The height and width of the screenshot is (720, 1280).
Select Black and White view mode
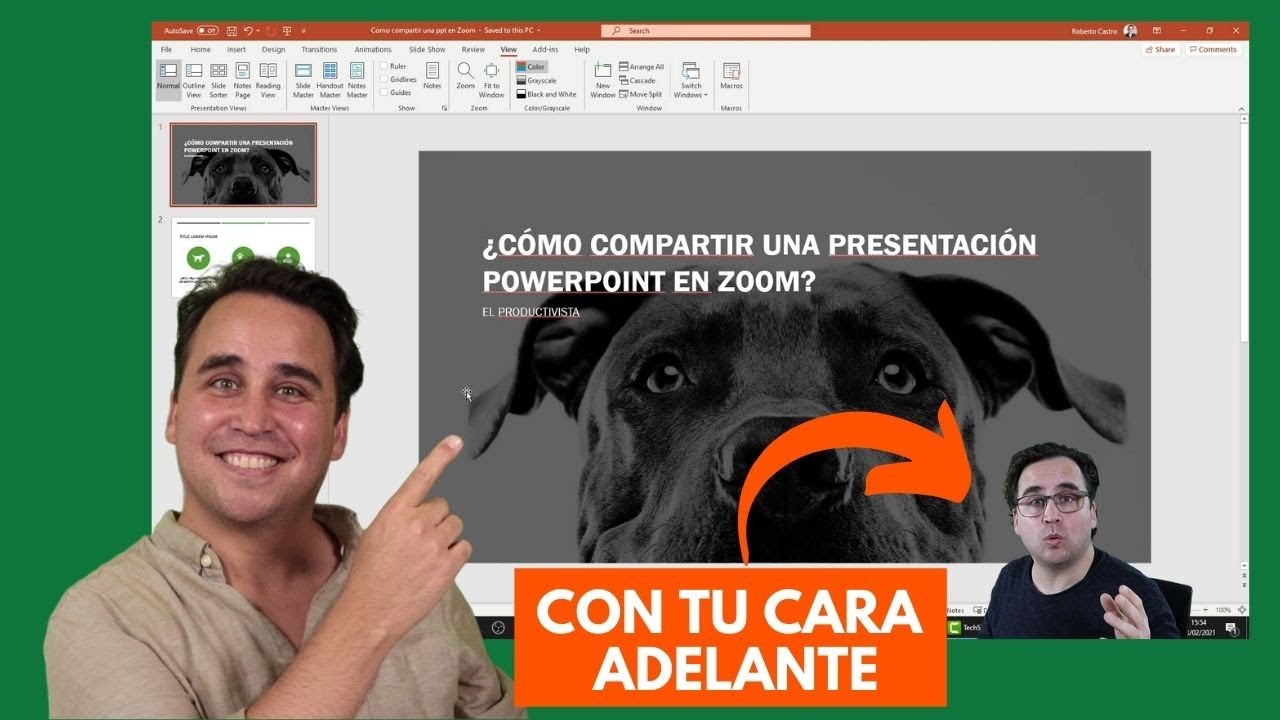[x=546, y=94]
